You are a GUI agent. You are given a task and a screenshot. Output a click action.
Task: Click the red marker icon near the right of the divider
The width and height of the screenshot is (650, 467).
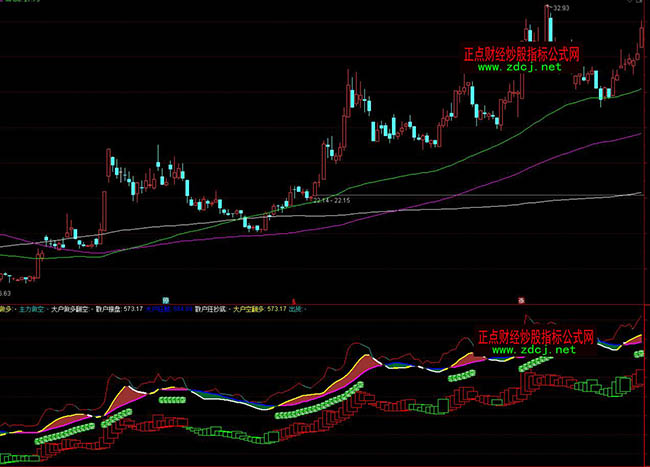[520, 299]
